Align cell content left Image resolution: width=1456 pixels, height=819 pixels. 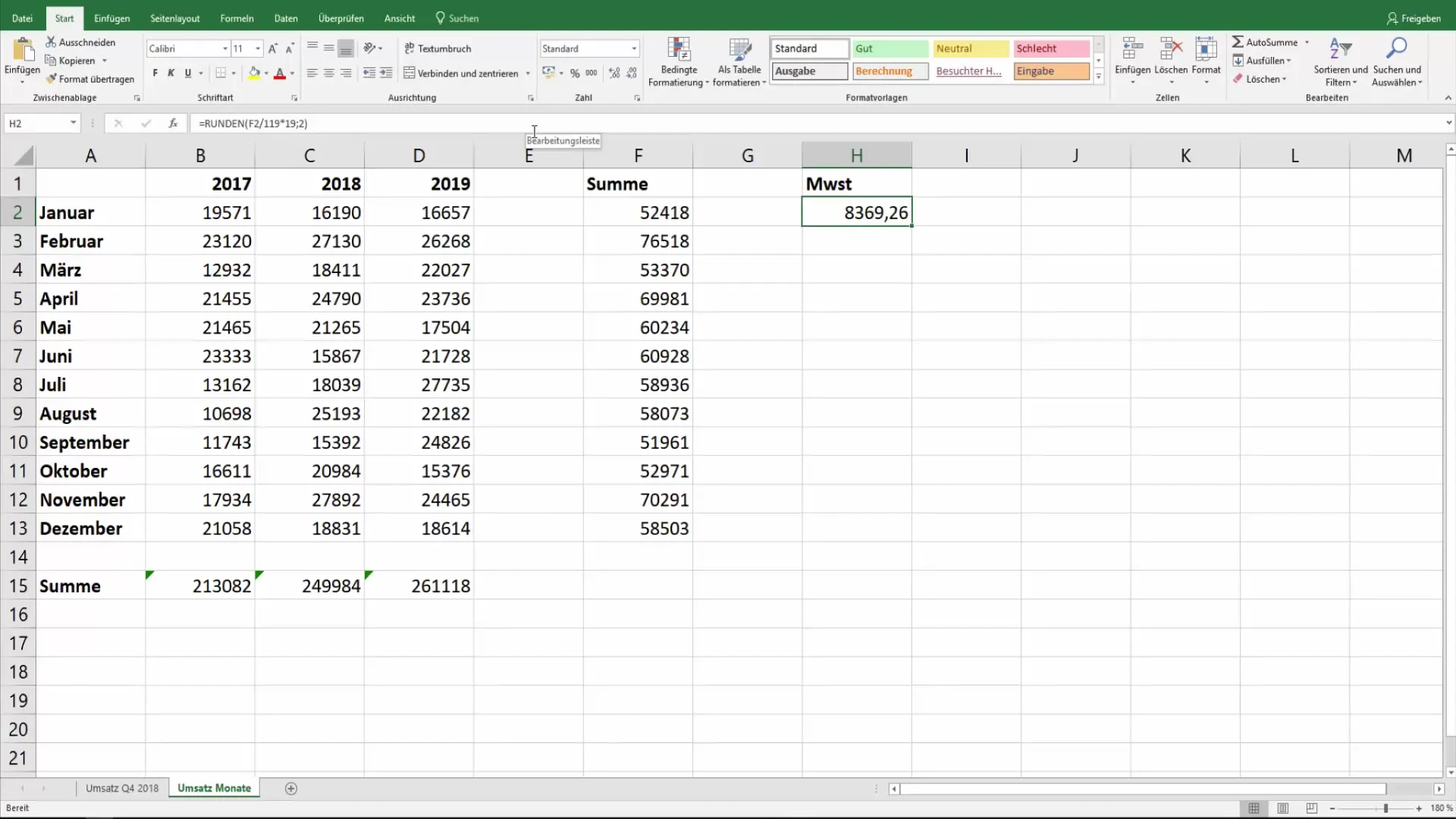click(312, 73)
